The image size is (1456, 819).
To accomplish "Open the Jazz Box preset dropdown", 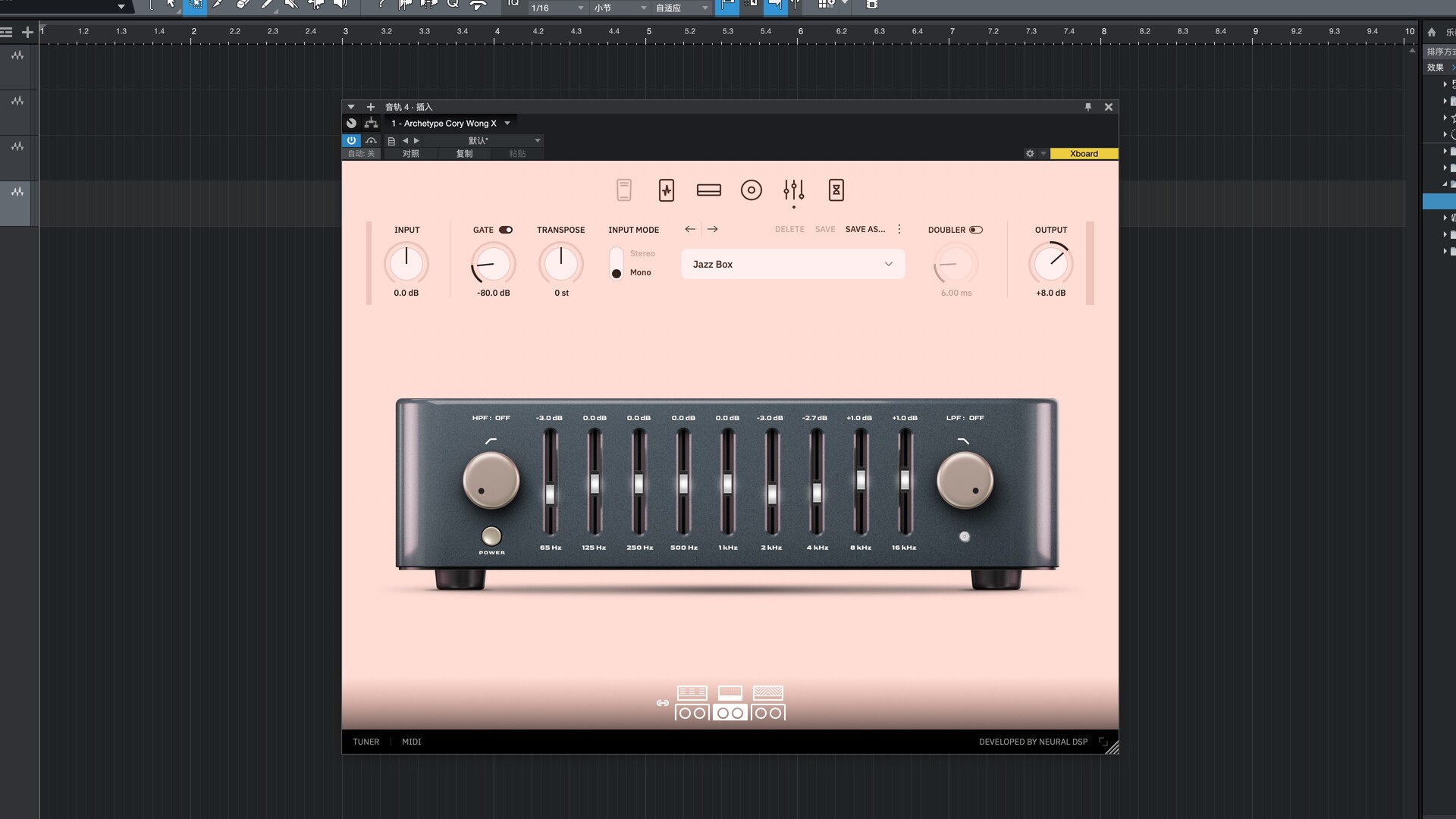I will tap(792, 264).
